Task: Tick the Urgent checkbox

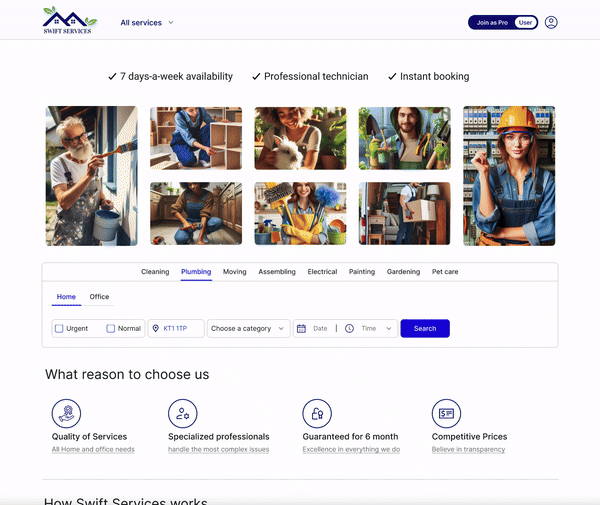Action: 59,328
